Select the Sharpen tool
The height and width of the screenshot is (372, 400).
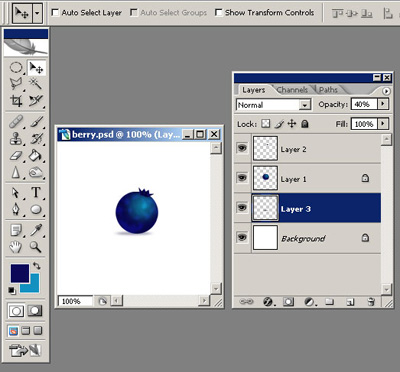(16, 173)
